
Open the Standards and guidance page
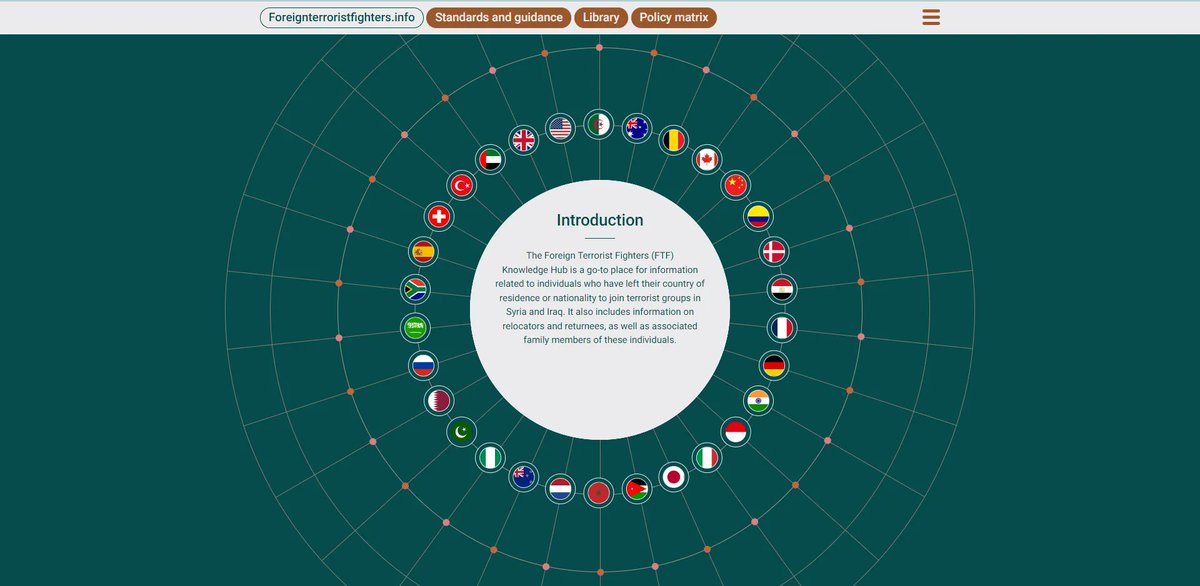499,17
